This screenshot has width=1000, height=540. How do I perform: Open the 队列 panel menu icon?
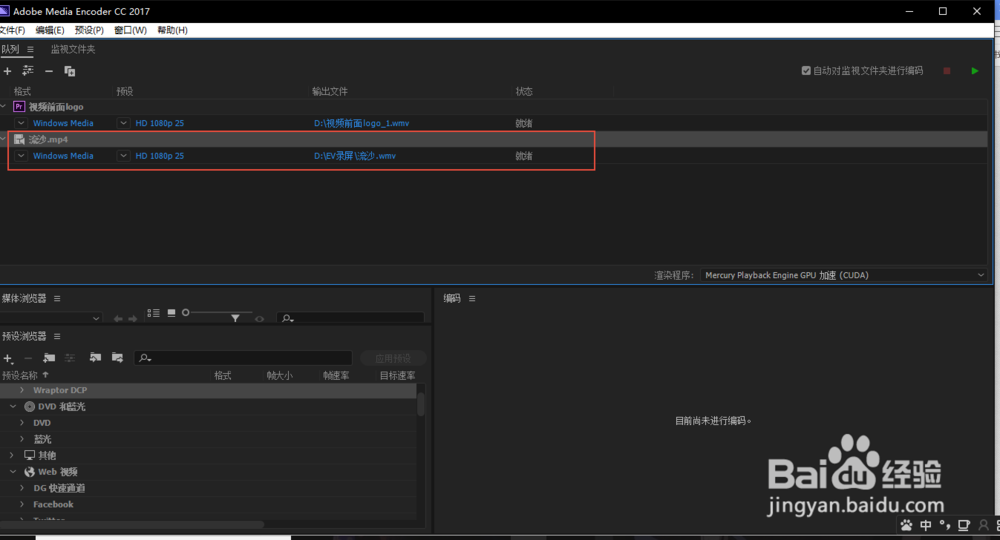(x=30, y=49)
